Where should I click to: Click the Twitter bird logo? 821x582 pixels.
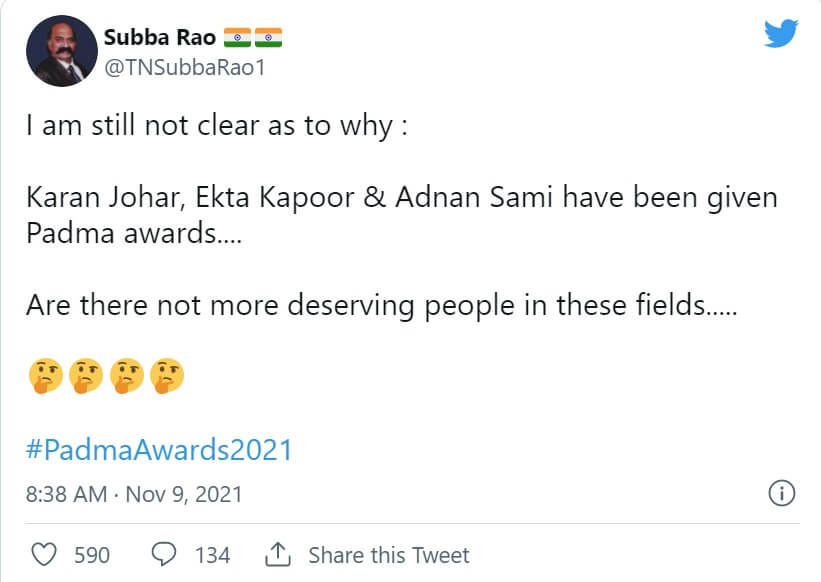pyautogui.click(x=781, y=34)
